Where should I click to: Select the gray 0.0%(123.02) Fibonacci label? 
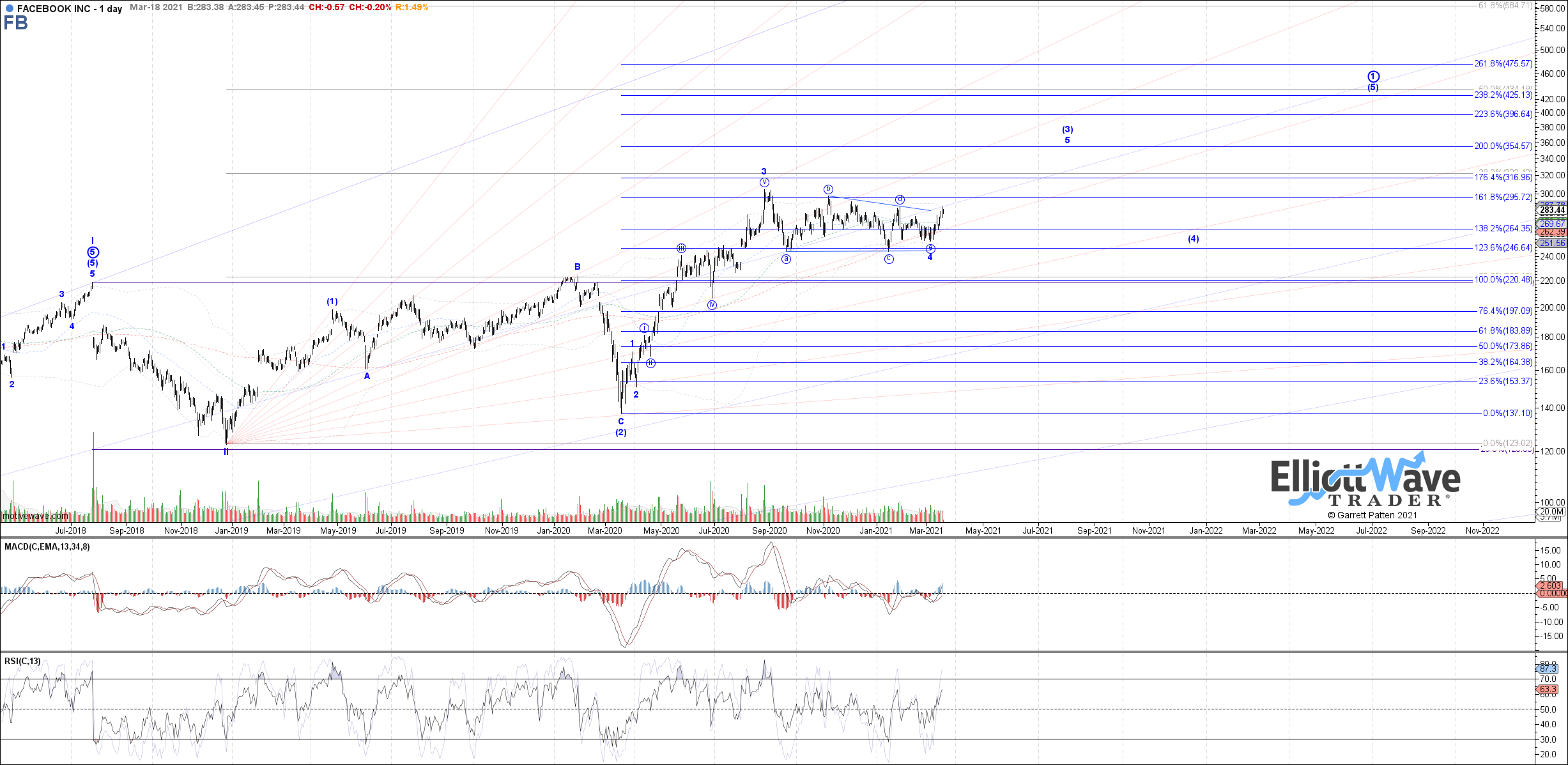pos(1507,444)
